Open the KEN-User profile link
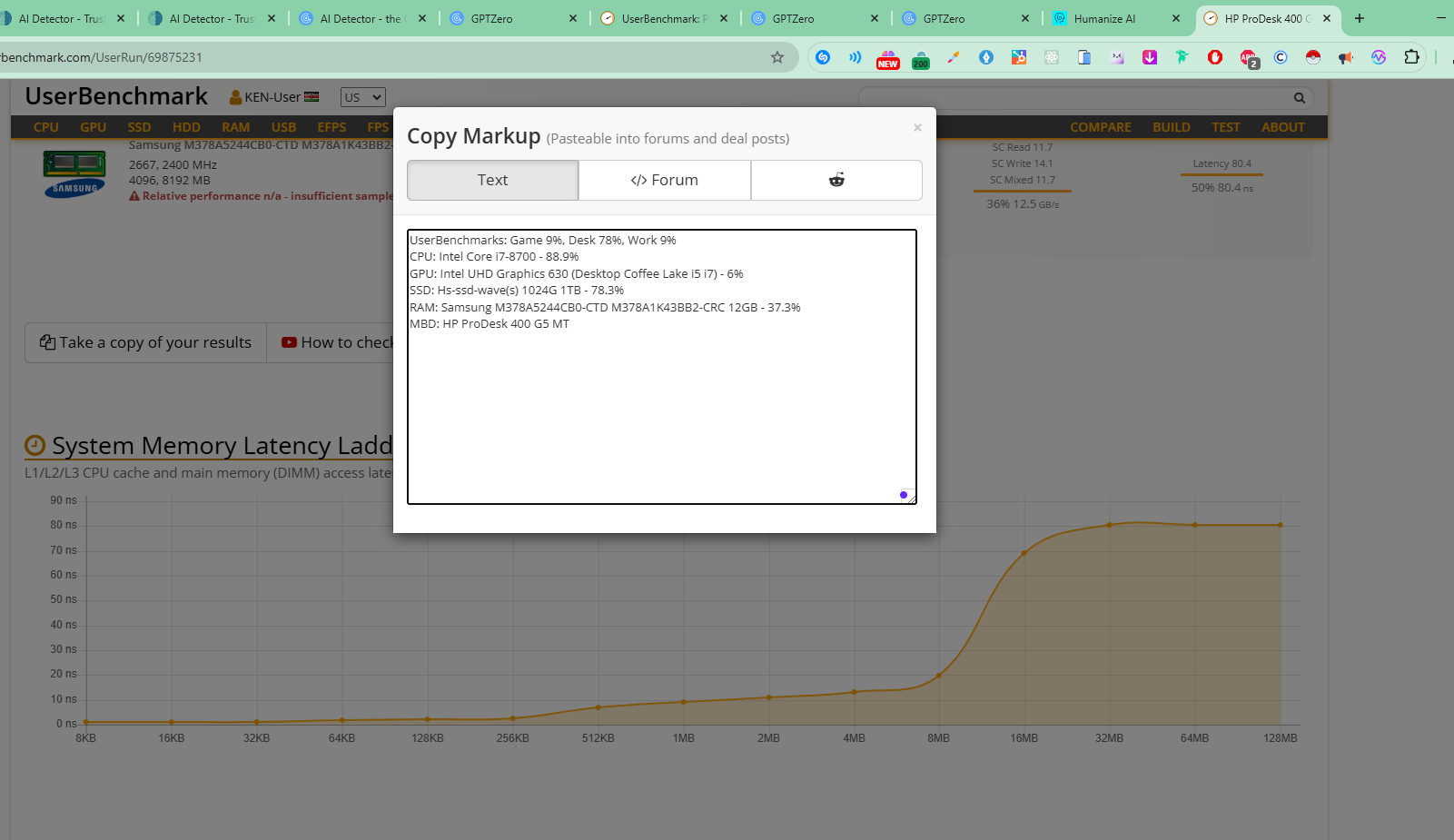 [272, 97]
